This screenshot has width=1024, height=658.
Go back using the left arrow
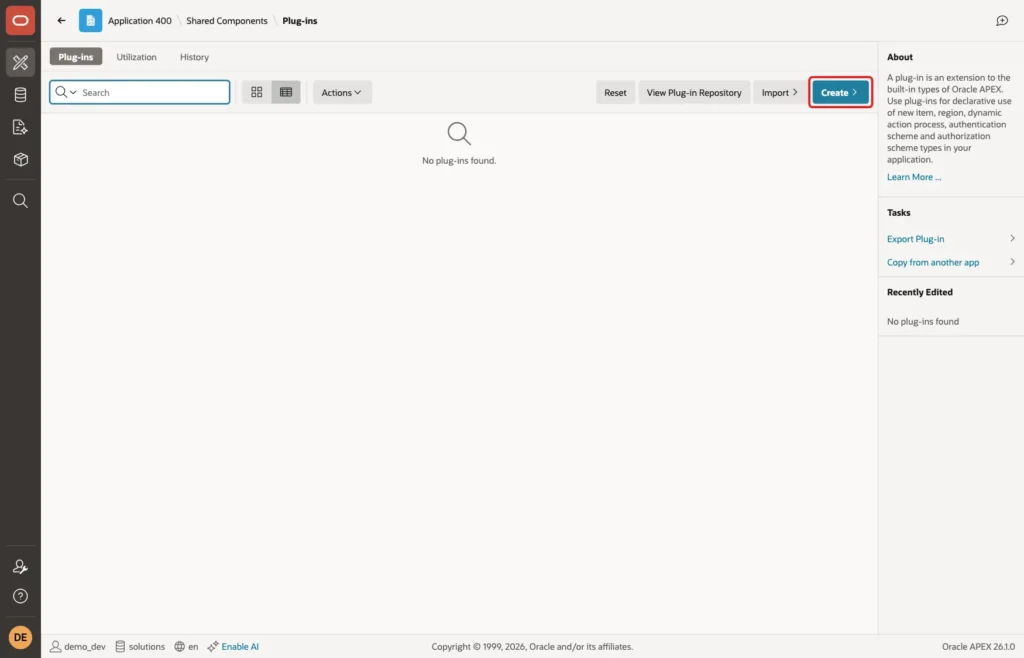(x=61, y=20)
